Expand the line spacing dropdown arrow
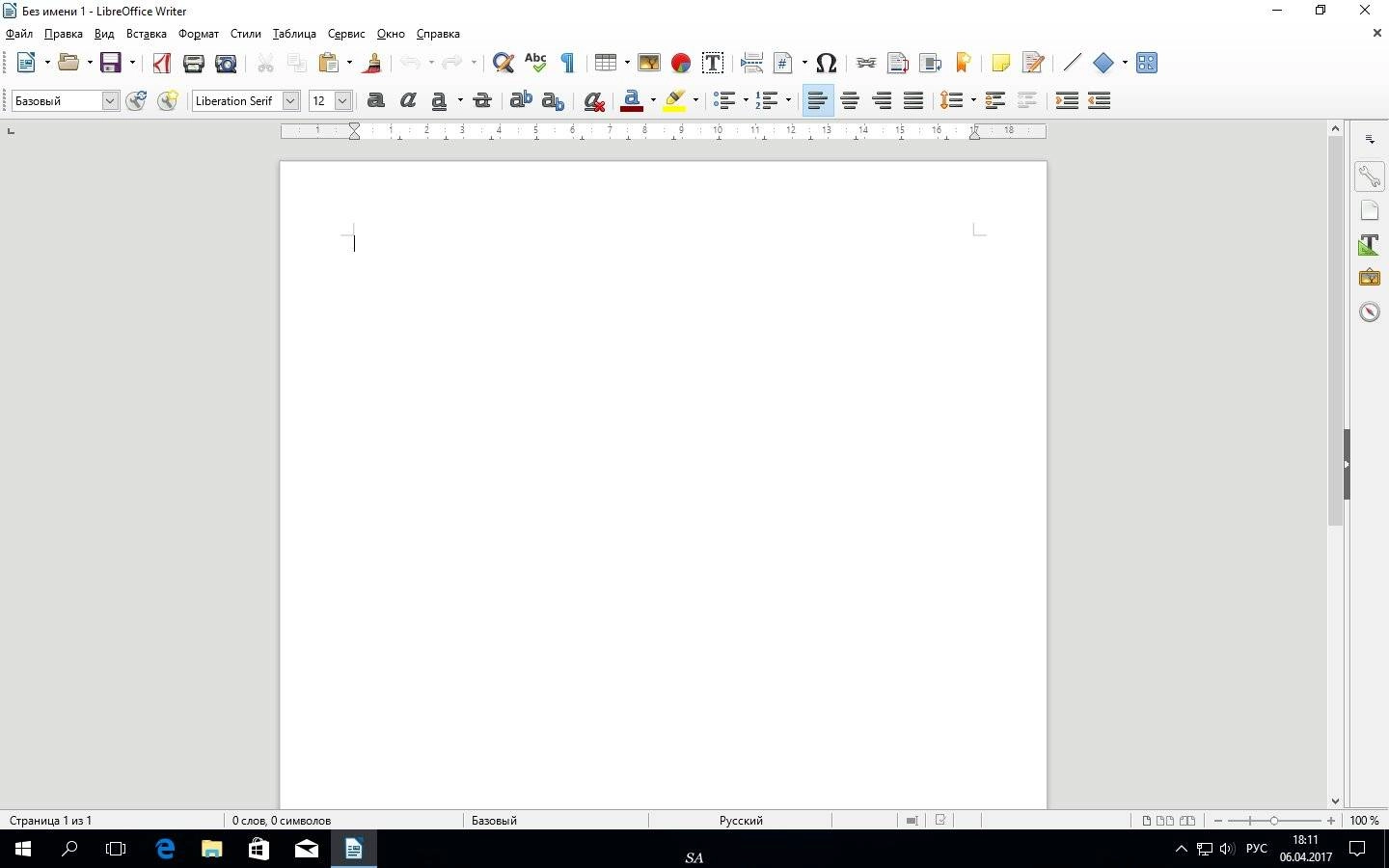Image resolution: width=1389 pixels, height=868 pixels. tap(973, 100)
